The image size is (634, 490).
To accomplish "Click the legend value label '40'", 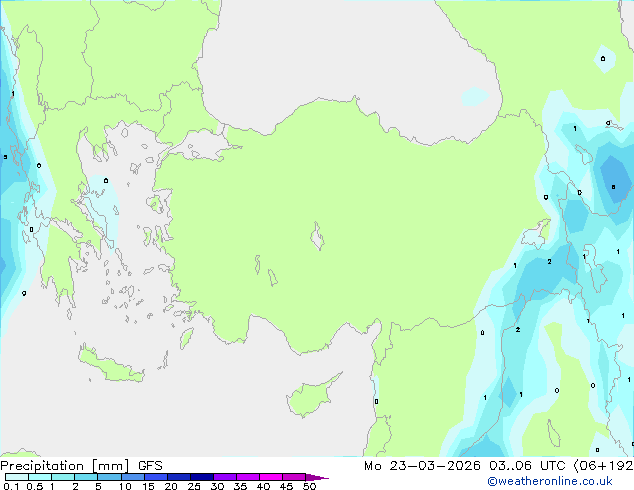I will [263, 486].
